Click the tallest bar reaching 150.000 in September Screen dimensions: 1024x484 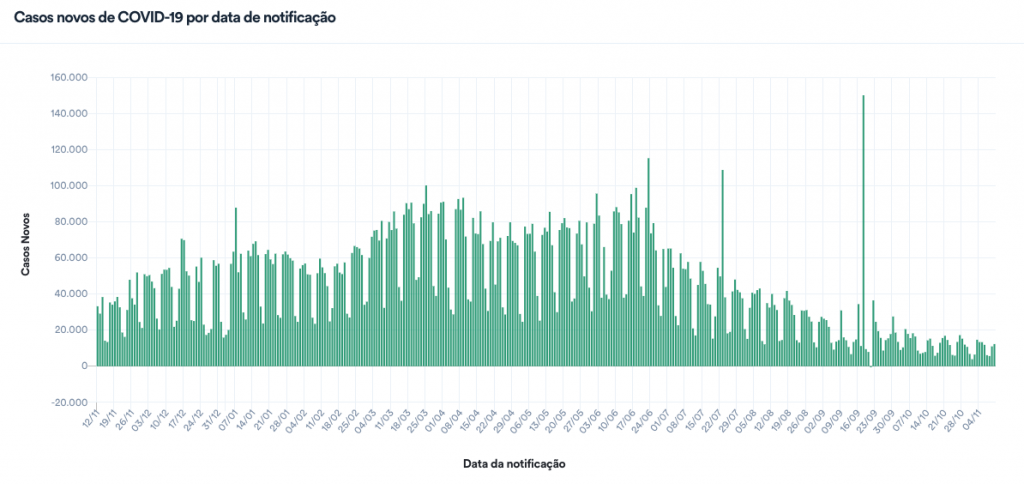click(x=863, y=230)
